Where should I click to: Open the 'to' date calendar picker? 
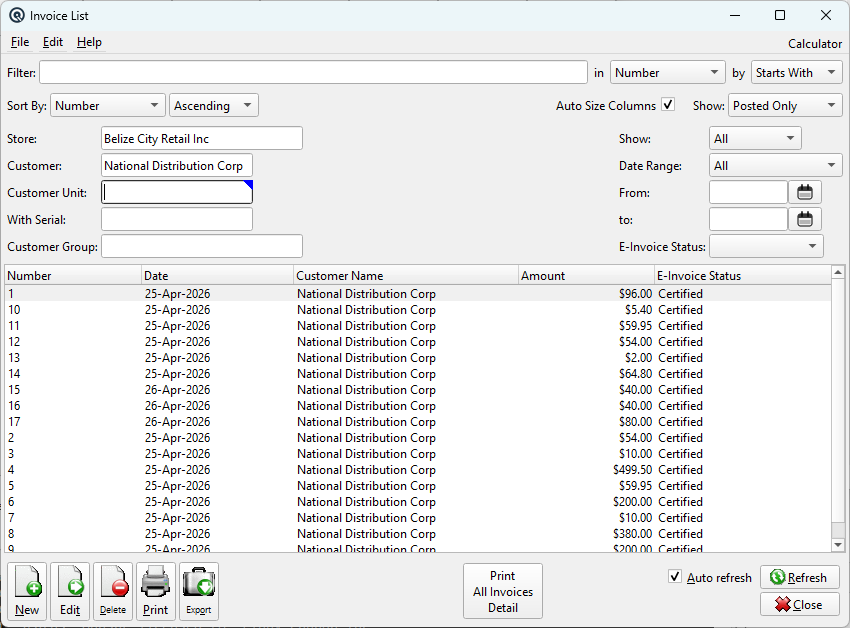point(805,220)
